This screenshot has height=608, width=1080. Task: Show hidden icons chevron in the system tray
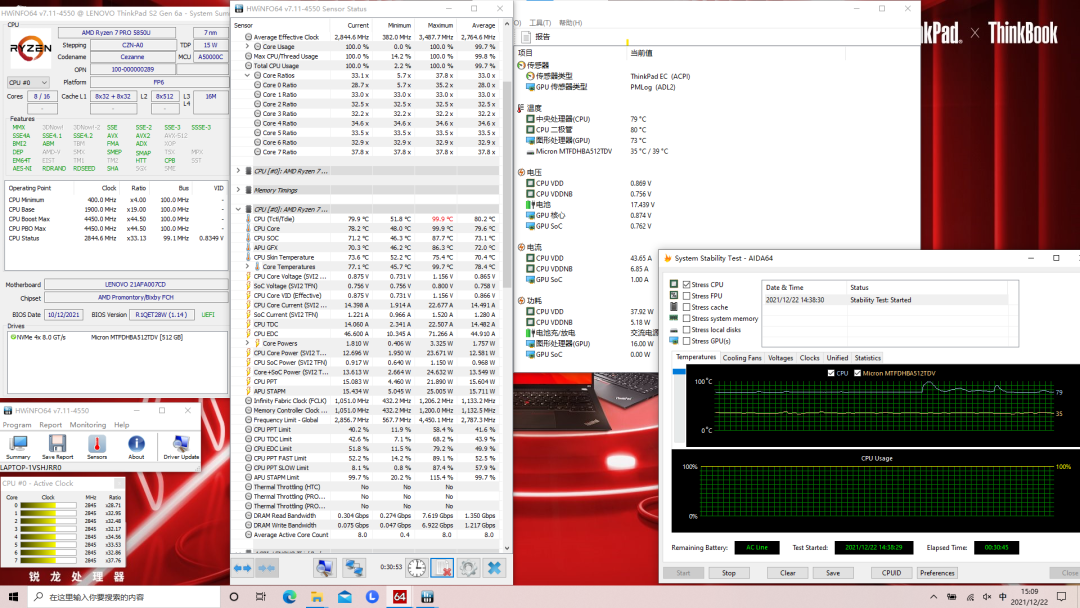tap(933, 597)
